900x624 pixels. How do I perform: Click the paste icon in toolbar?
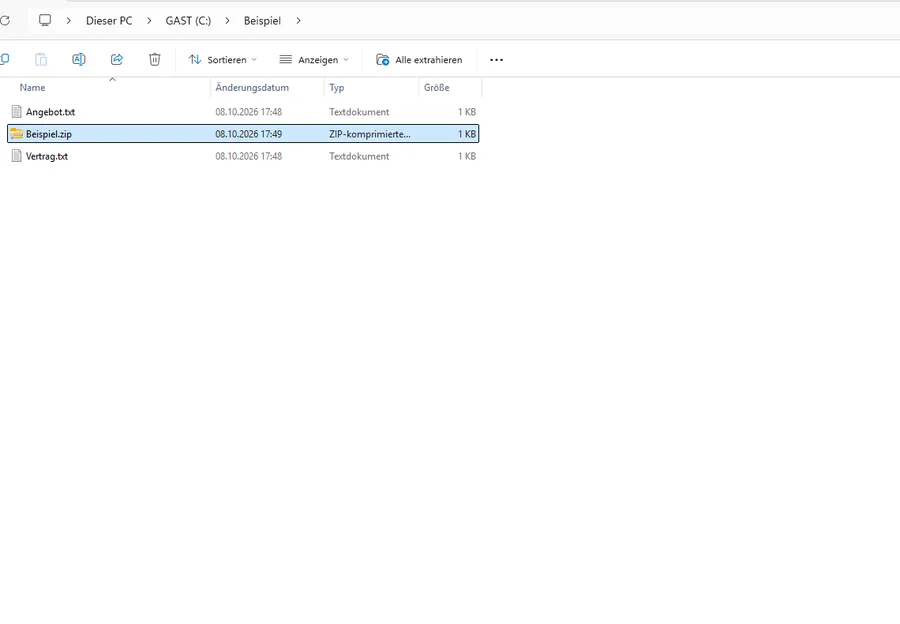pos(41,59)
